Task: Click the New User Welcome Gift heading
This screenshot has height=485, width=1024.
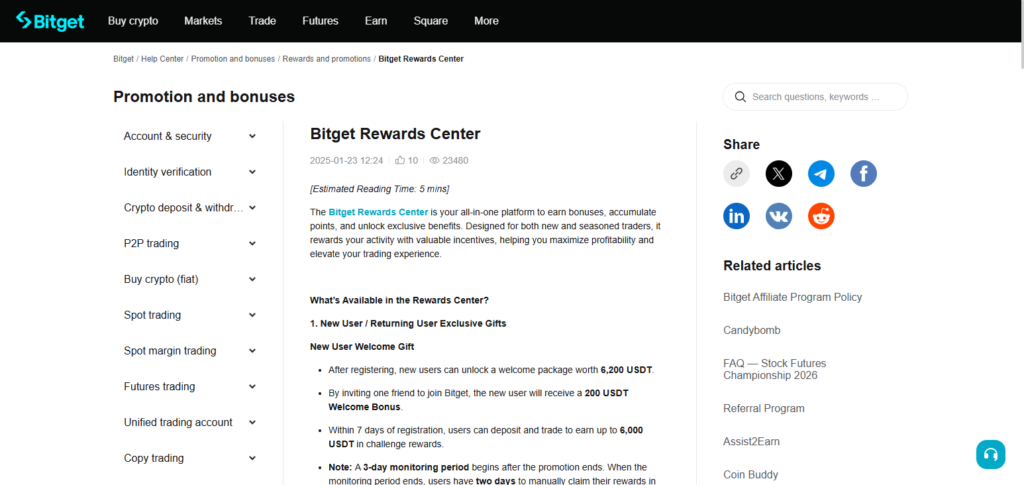Action: [x=362, y=347]
